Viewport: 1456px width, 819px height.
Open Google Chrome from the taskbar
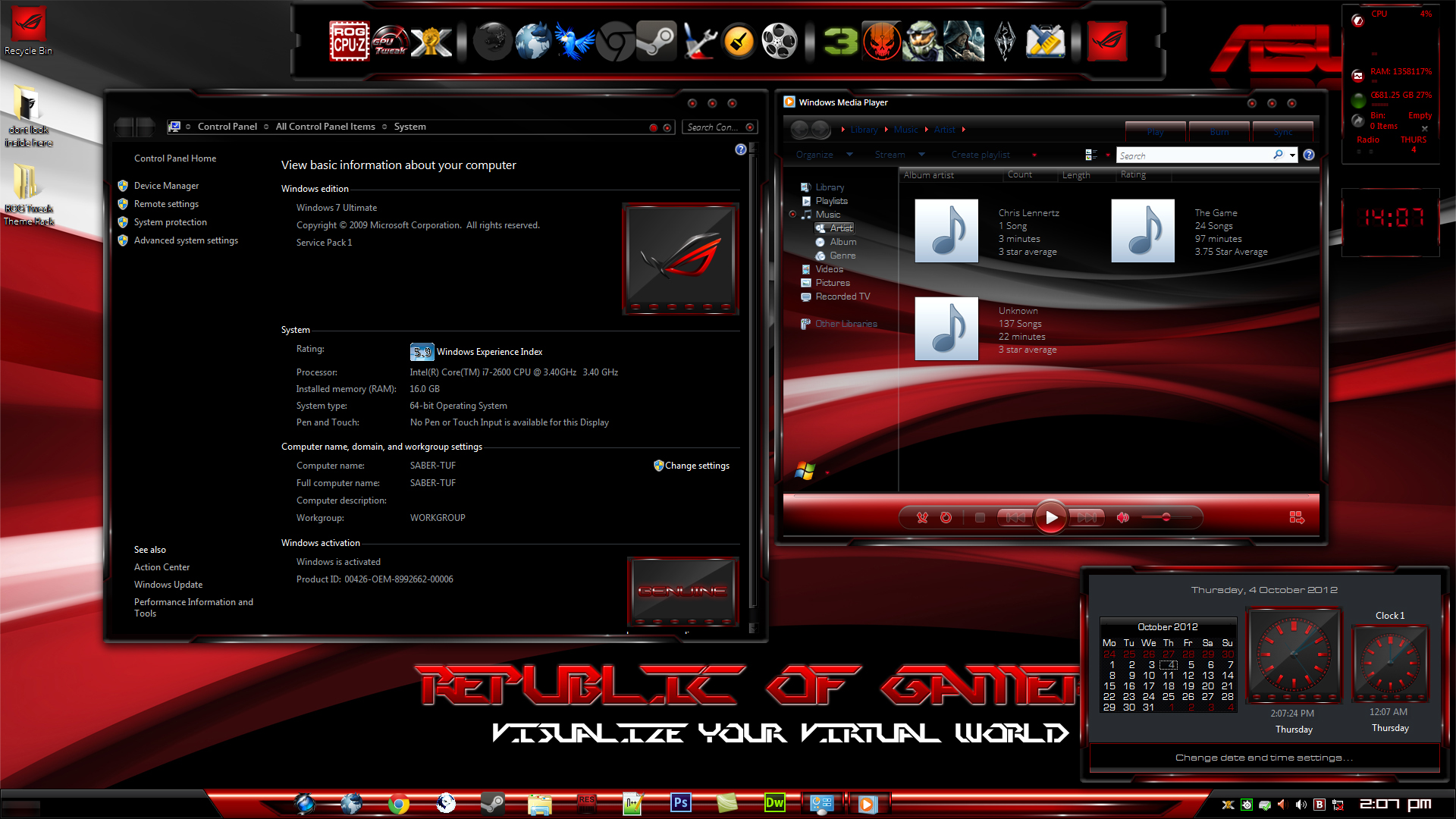click(398, 803)
